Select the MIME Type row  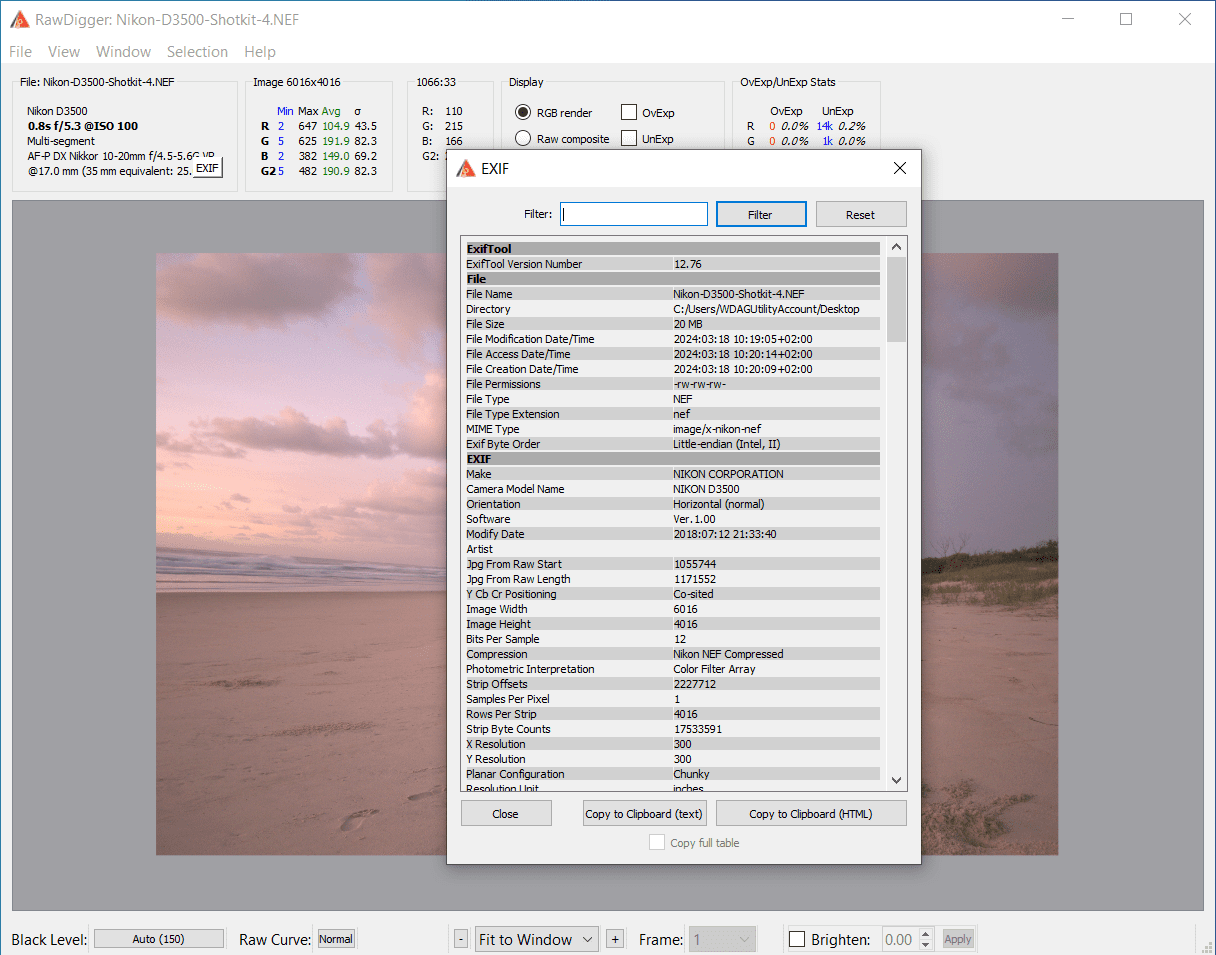(673, 429)
